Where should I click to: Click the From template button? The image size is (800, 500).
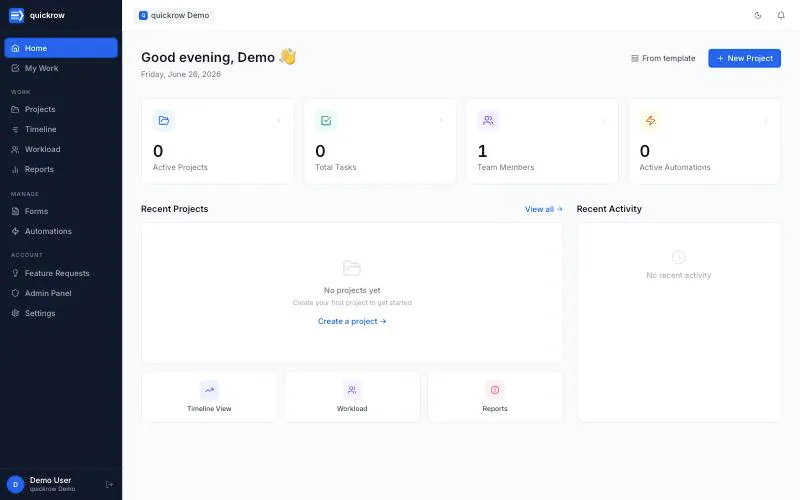pyautogui.click(x=663, y=58)
